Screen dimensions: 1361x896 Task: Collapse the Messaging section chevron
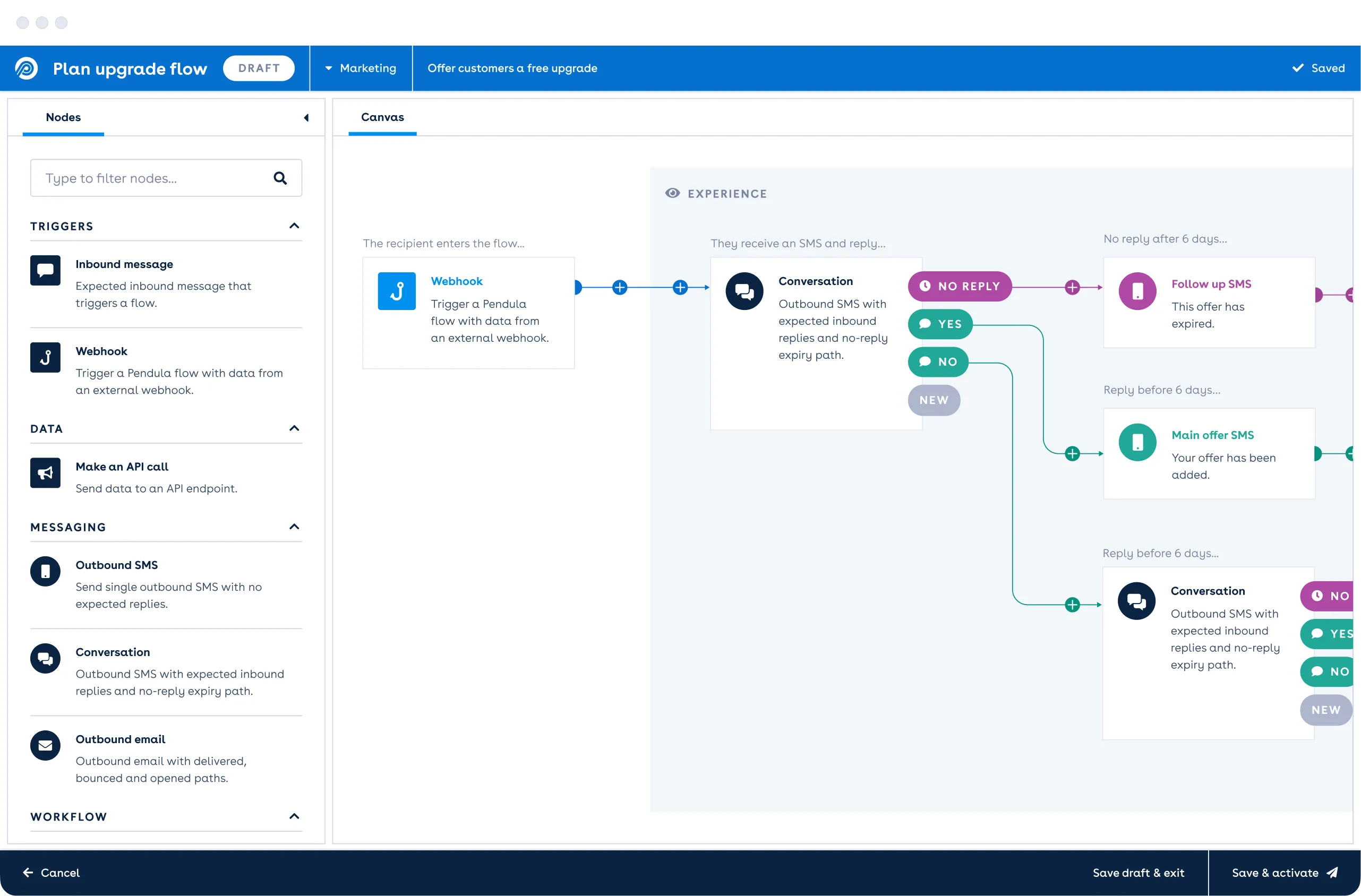(x=294, y=527)
